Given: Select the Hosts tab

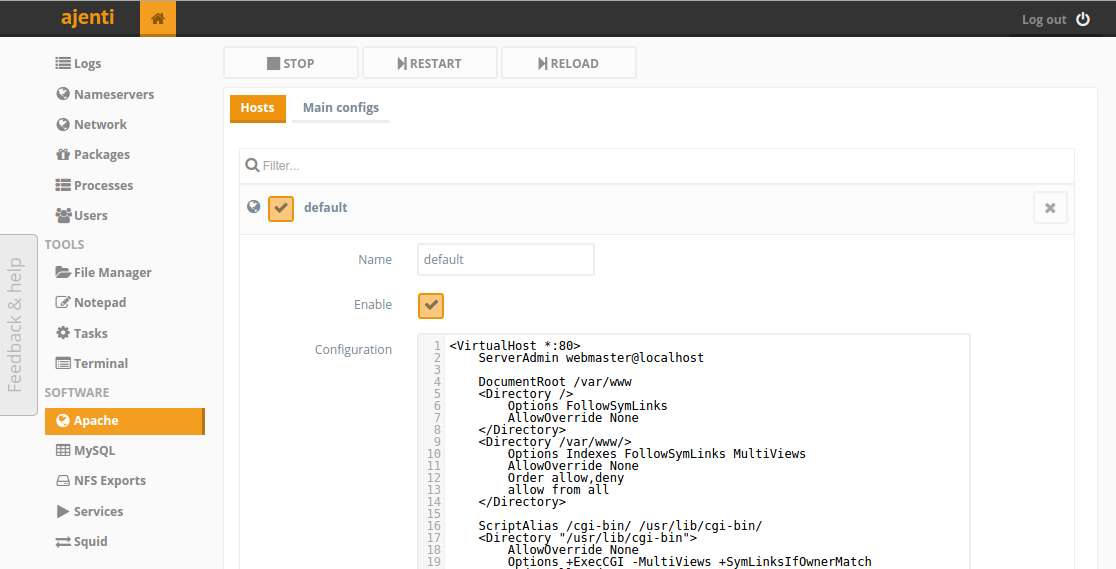Looking at the screenshot, I should pyautogui.click(x=258, y=108).
